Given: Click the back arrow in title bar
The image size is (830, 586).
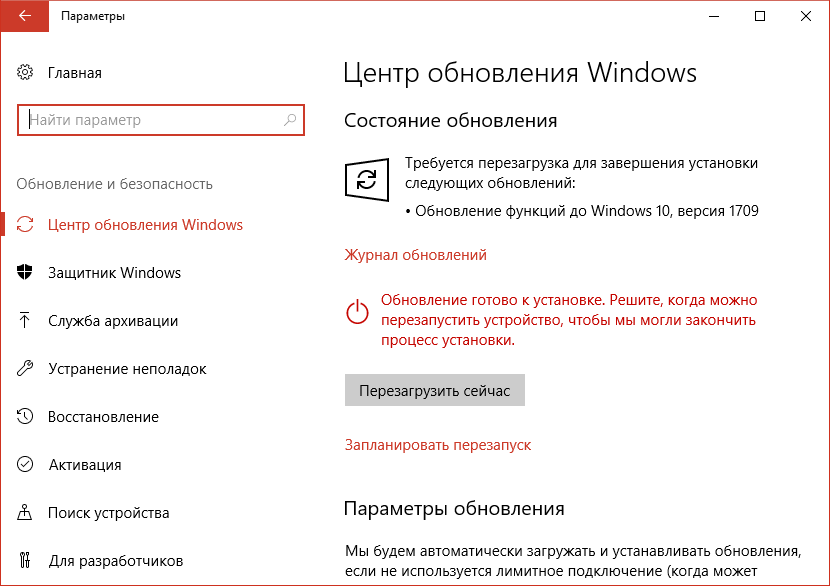Looking at the screenshot, I should click(24, 16).
